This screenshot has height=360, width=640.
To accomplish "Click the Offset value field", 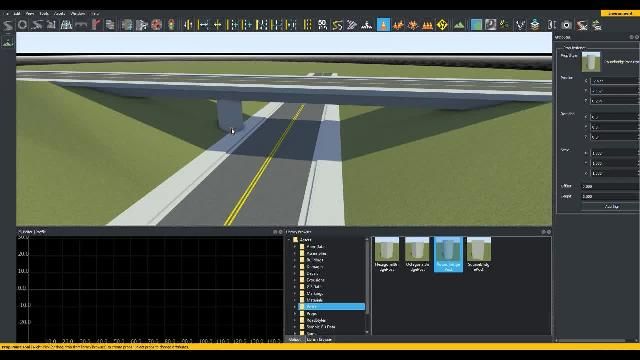I will 610,186.
